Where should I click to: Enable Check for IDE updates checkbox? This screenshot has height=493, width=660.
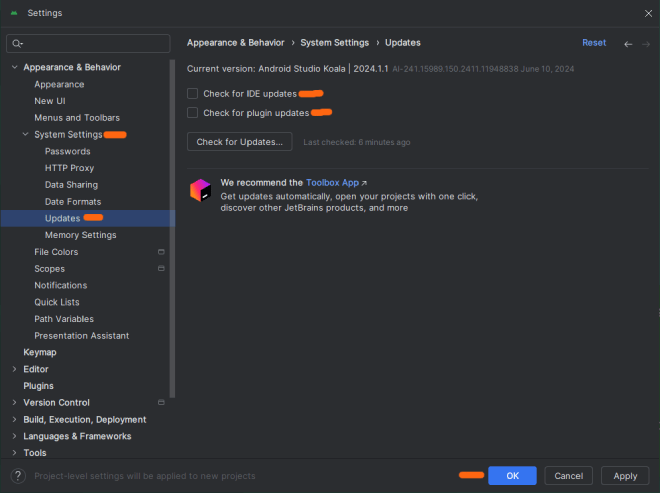[x=192, y=93]
